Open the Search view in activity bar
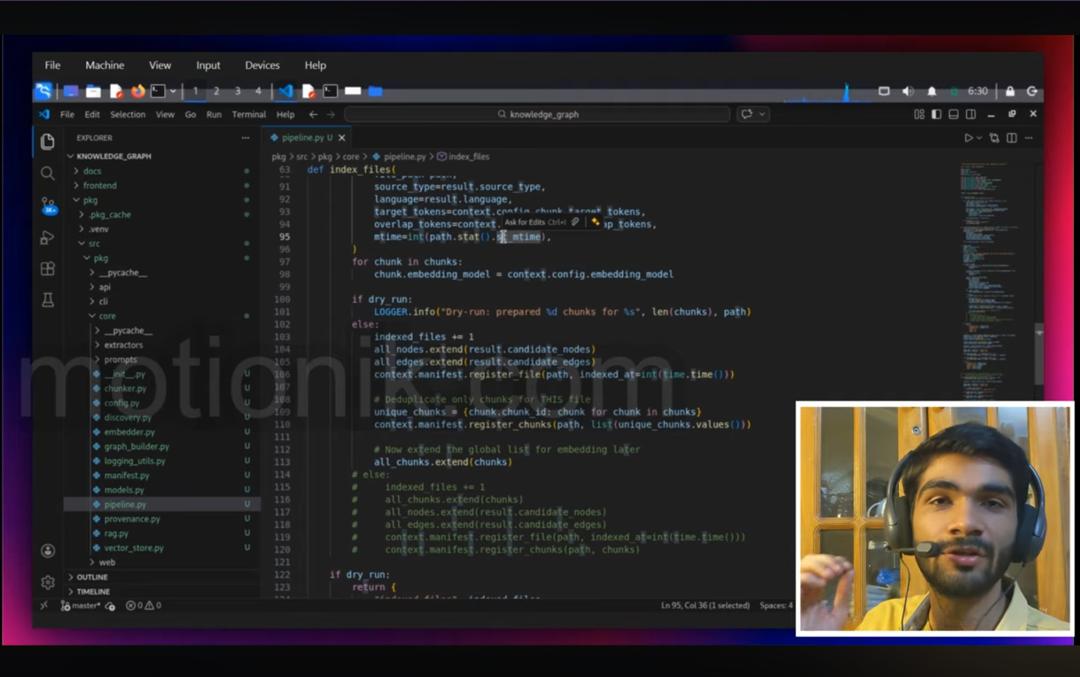This screenshot has width=1080, height=677. pyautogui.click(x=47, y=173)
